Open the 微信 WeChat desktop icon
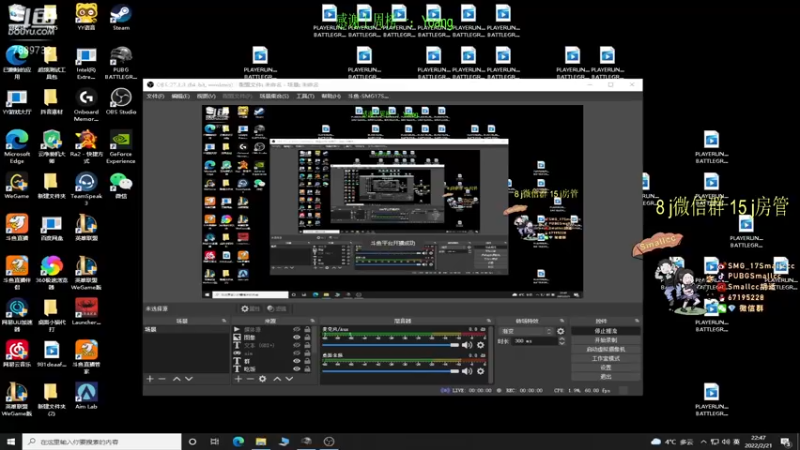 (x=121, y=186)
